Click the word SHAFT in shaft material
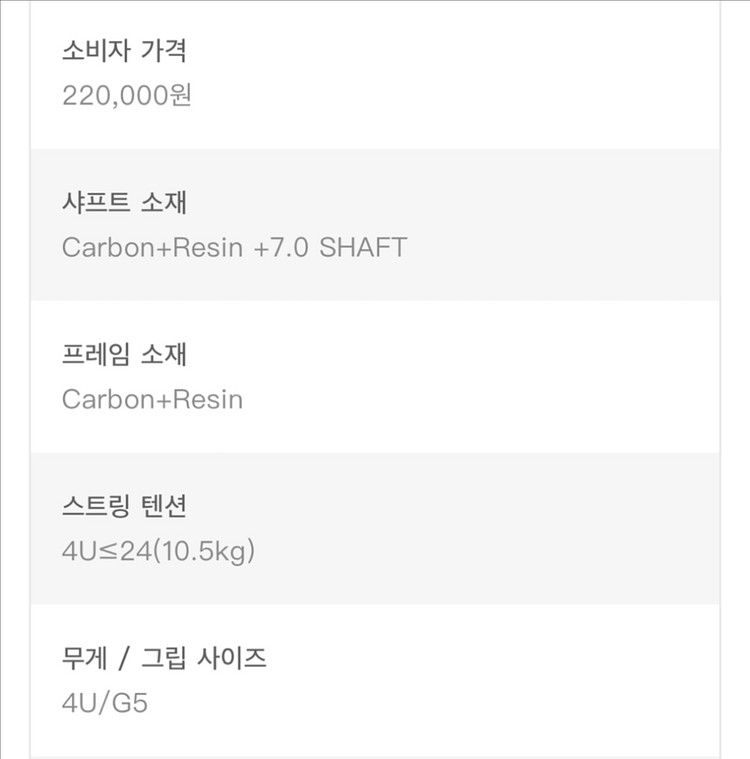 [x=363, y=247]
